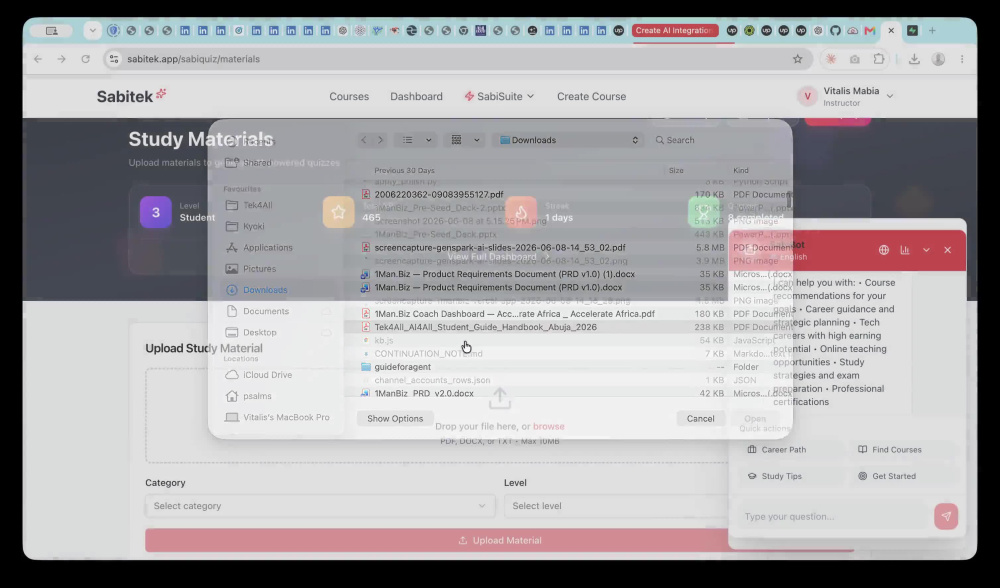Open the chatbot bar-chart stats icon
This screenshot has height=588, width=1000.
904,250
